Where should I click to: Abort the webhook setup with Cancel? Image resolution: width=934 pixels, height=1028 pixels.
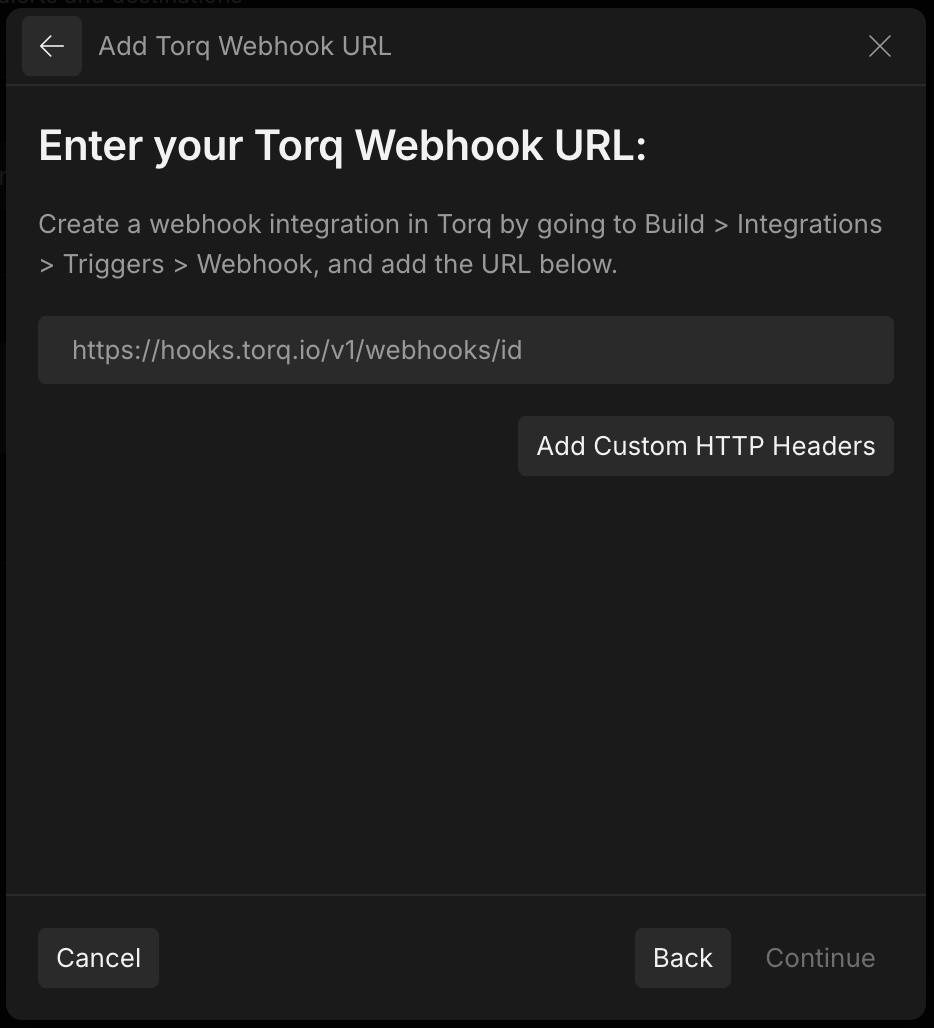click(x=98, y=958)
